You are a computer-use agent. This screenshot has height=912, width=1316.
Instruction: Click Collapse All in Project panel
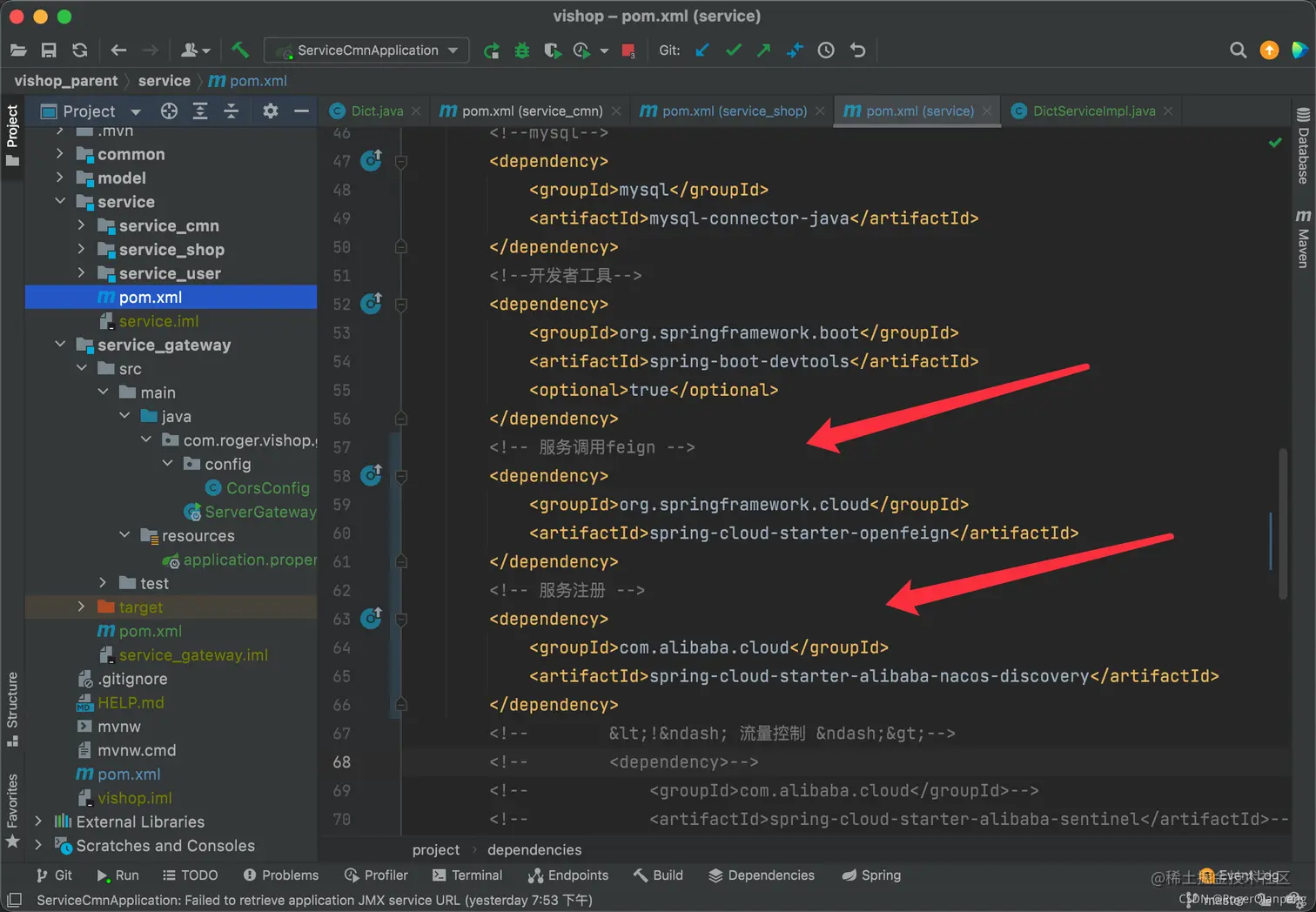coord(232,111)
